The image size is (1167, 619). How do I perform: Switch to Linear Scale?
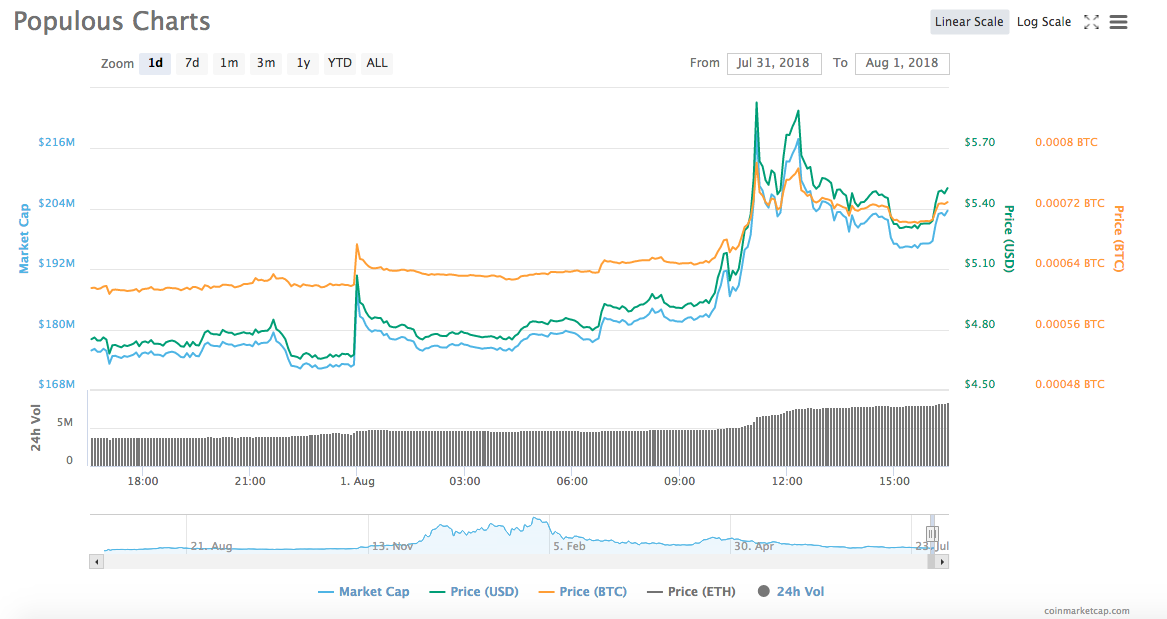pos(969,22)
